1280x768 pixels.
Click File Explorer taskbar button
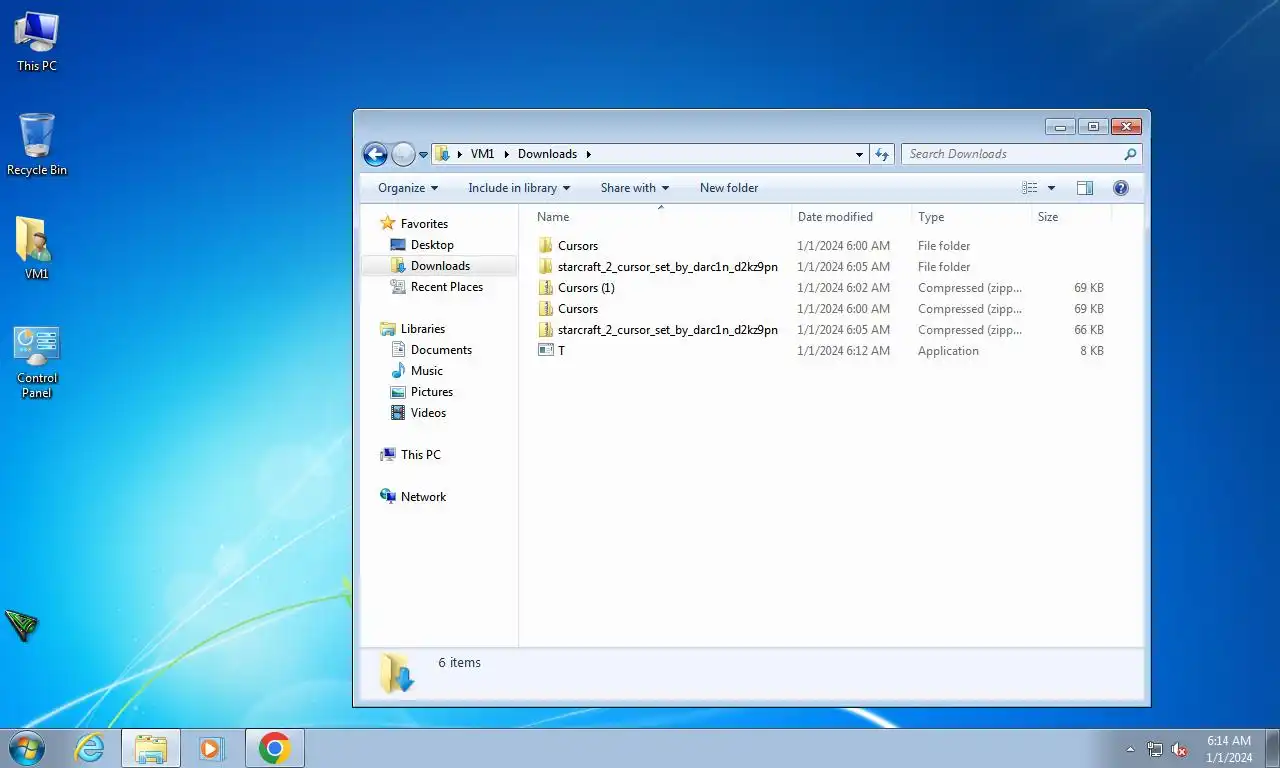(151, 748)
